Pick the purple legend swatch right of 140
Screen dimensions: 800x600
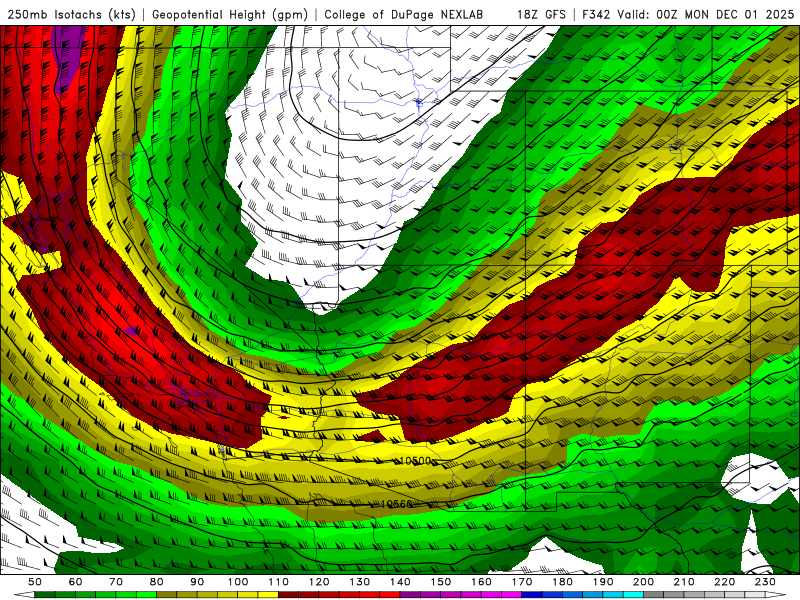pyautogui.click(x=410, y=595)
